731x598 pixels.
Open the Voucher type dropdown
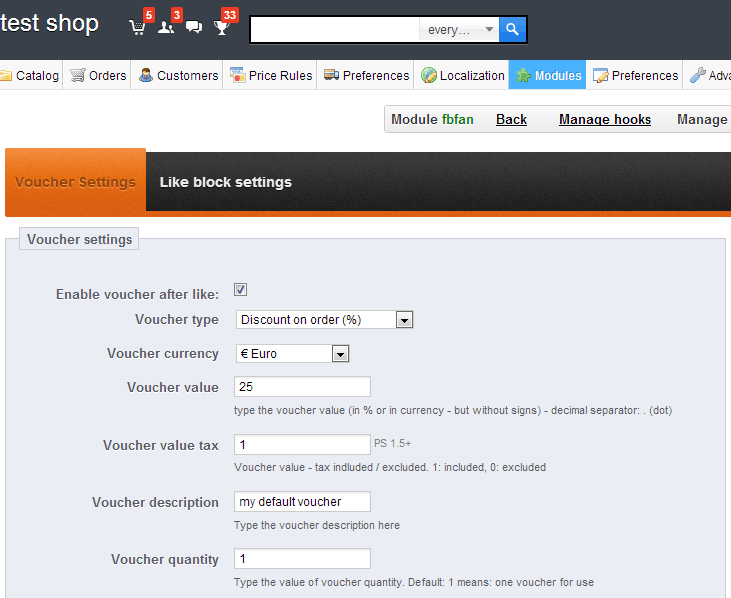point(324,320)
